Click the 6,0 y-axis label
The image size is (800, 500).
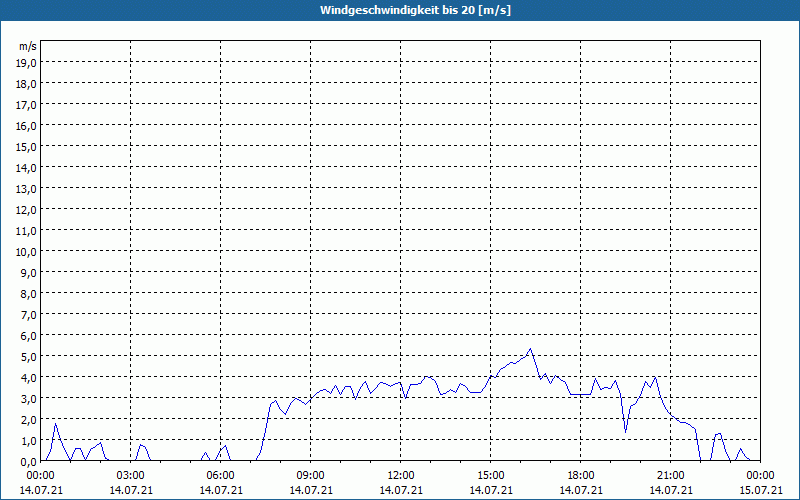(x=29, y=336)
